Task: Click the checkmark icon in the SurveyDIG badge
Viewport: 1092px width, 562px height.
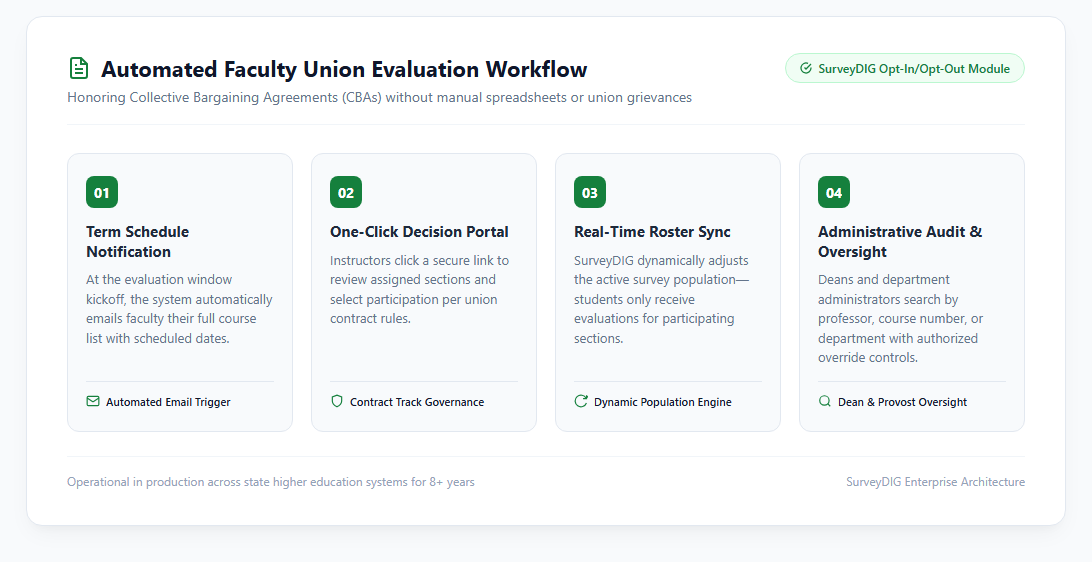Action: pos(806,68)
